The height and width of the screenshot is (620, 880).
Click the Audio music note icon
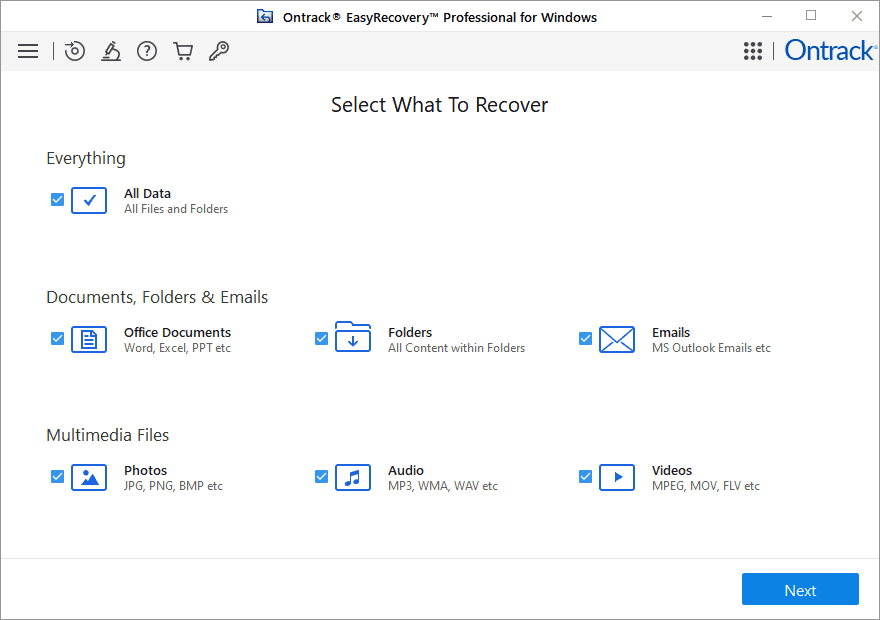click(353, 477)
